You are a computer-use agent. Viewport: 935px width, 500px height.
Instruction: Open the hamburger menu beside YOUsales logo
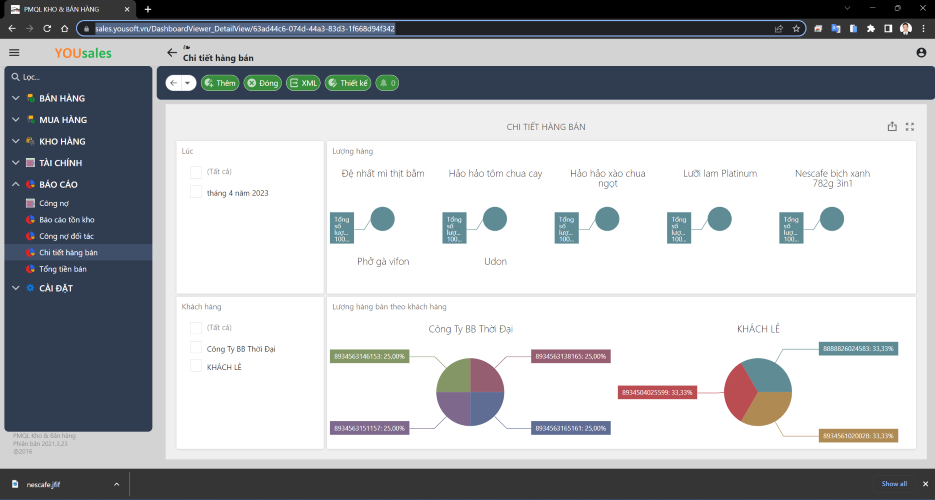(14, 53)
